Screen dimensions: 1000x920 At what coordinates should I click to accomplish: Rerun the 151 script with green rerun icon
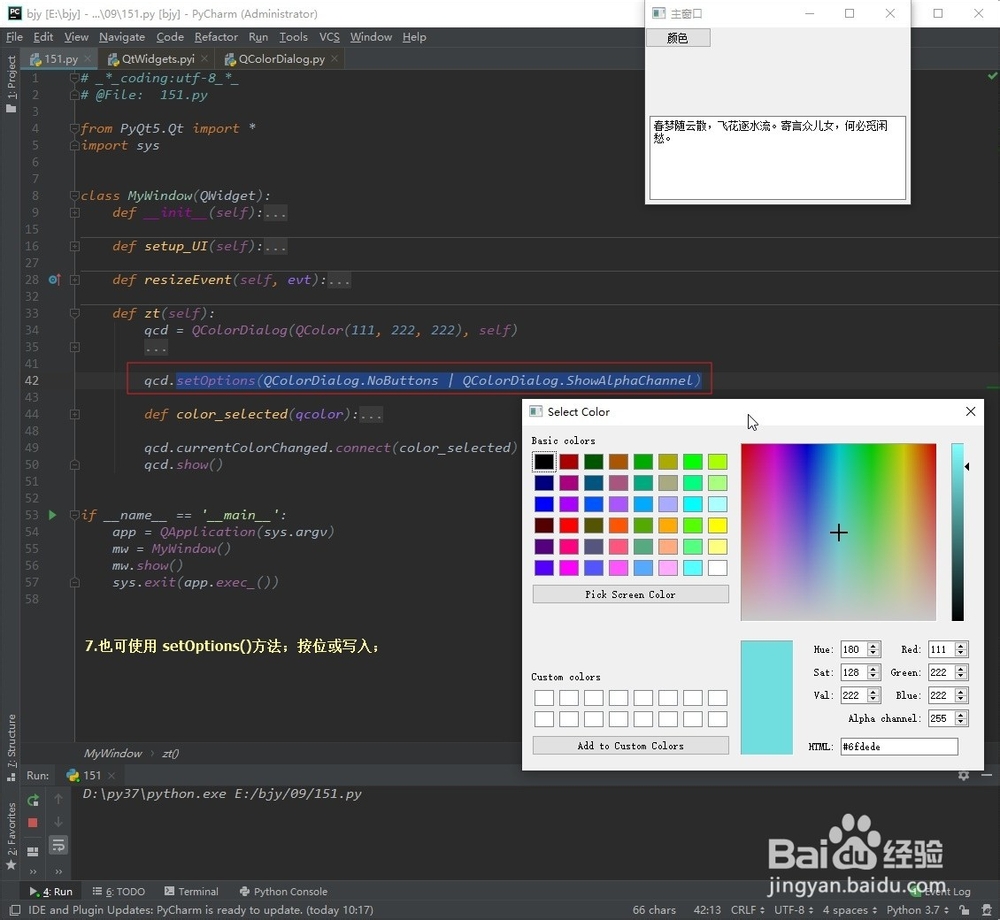coord(33,800)
